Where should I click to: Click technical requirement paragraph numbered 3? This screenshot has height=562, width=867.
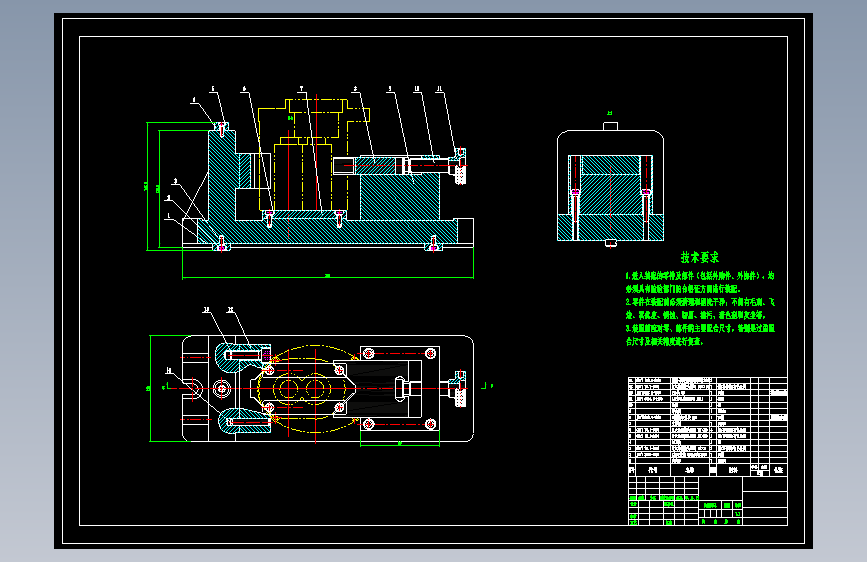coord(700,335)
